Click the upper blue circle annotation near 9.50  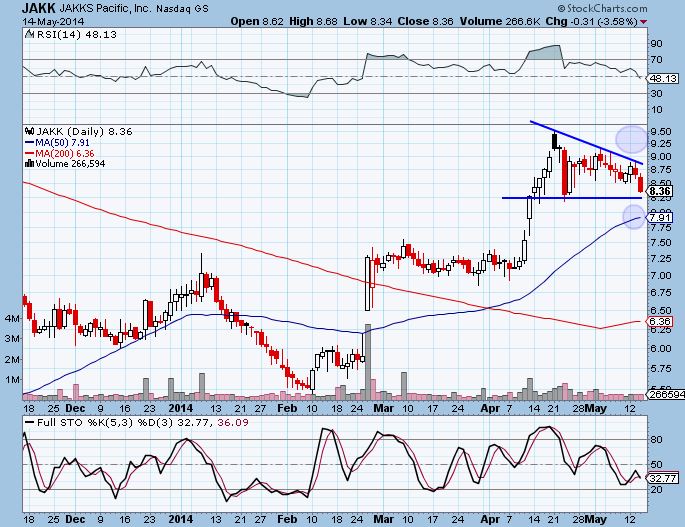click(x=631, y=138)
